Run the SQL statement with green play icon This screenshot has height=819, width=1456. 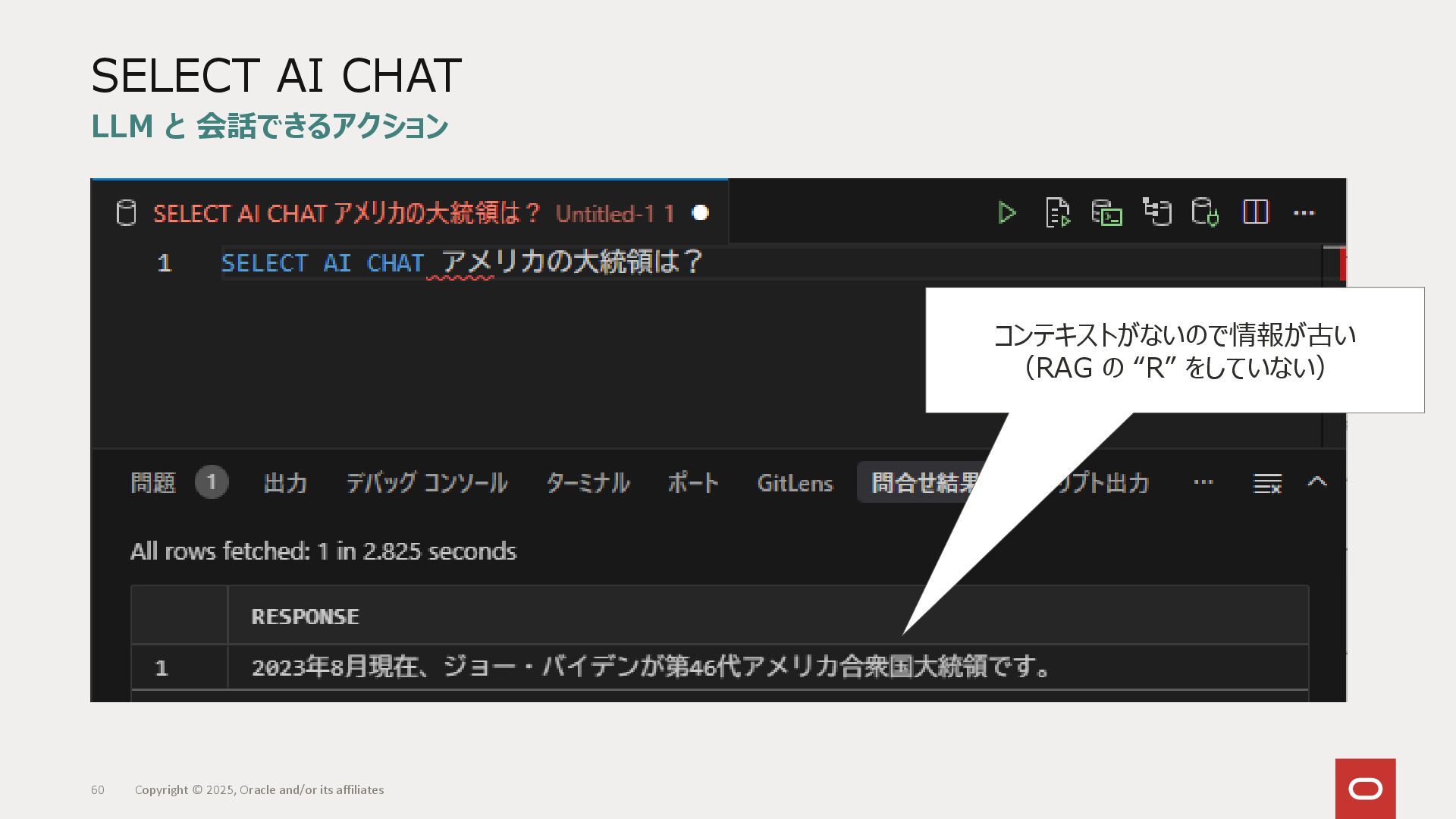1007,213
